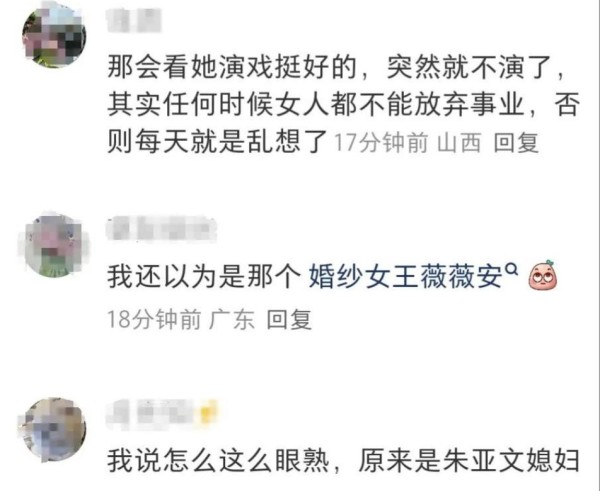The image size is (600, 491).
Task: Select the comment starting 那会看她演戏挺好的
Action: 342,106
